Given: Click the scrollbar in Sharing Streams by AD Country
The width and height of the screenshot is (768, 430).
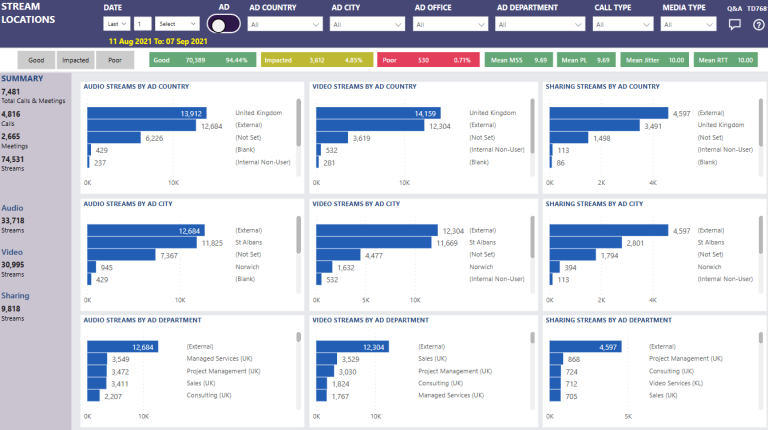Looking at the screenshot, I should (x=761, y=122).
